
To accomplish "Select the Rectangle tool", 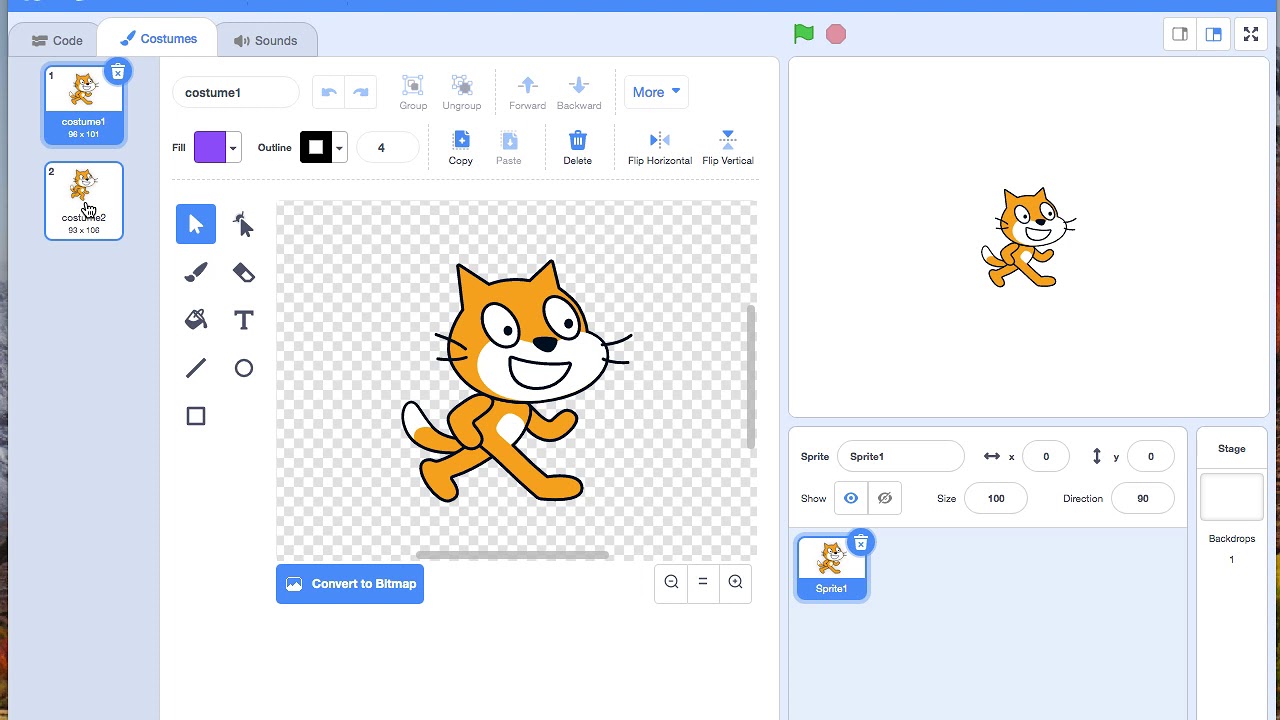I will [196, 416].
